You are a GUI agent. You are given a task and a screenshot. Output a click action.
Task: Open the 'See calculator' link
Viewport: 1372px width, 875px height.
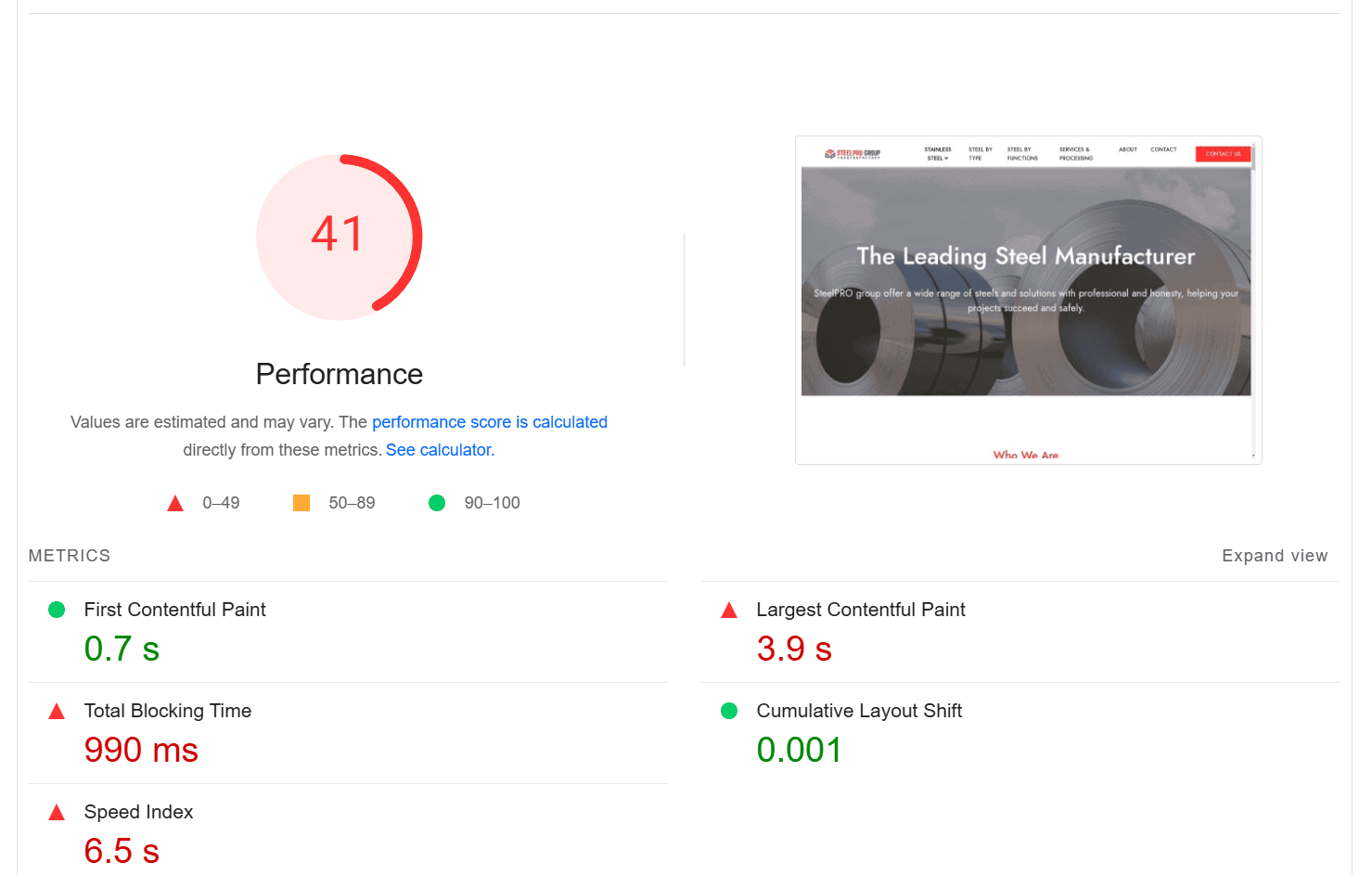[x=438, y=450]
